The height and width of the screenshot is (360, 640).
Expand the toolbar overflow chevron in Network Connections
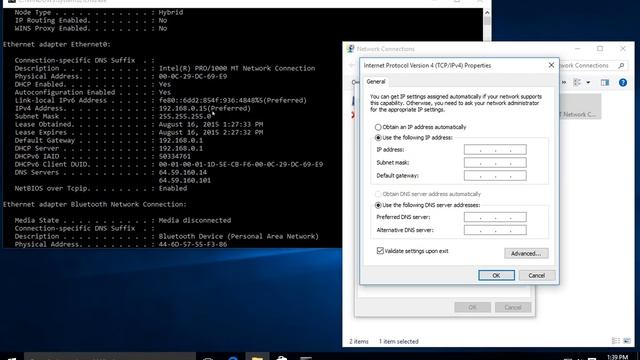coord(564,82)
